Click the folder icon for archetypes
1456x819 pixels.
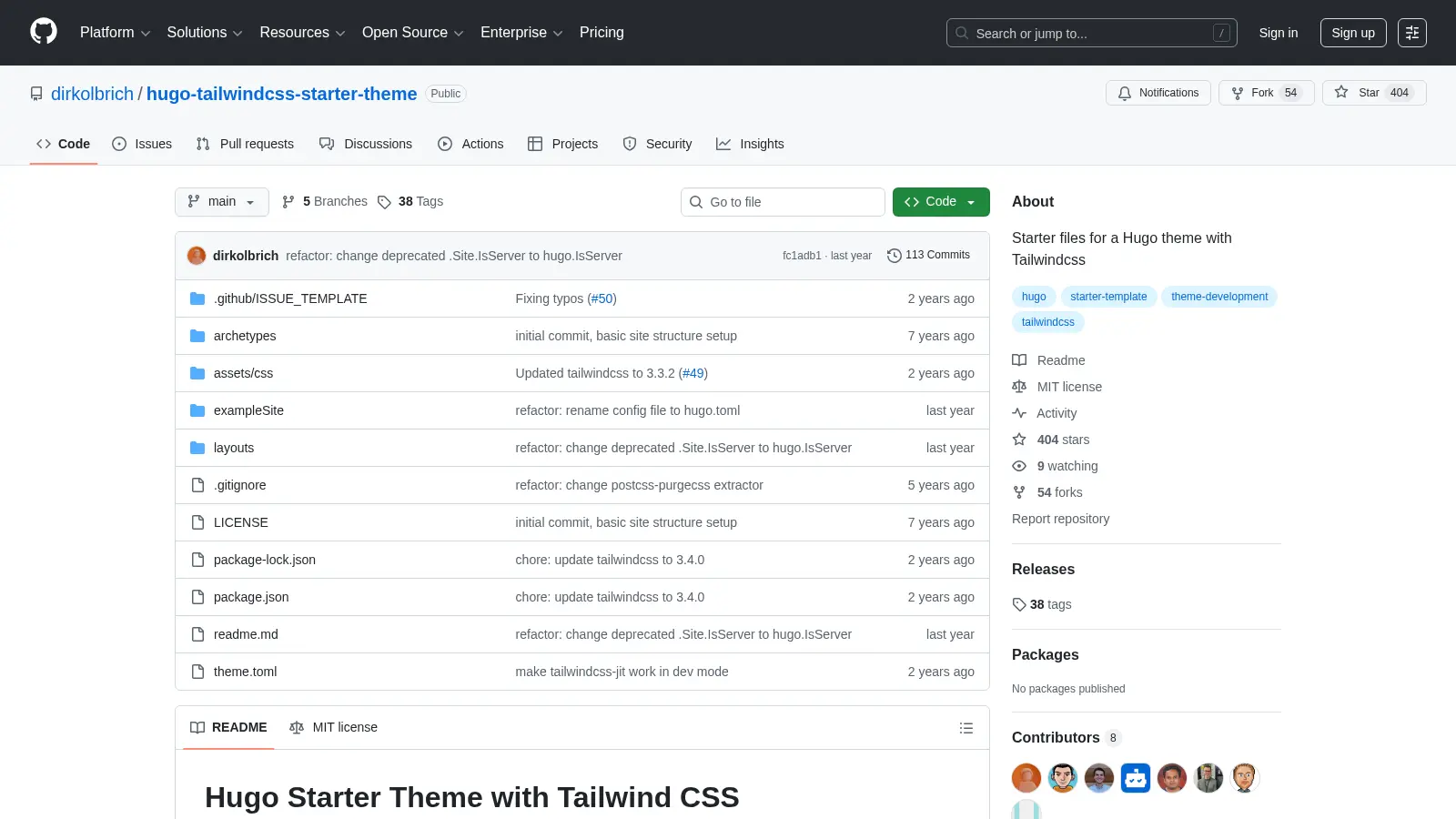click(x=197, y=336)
